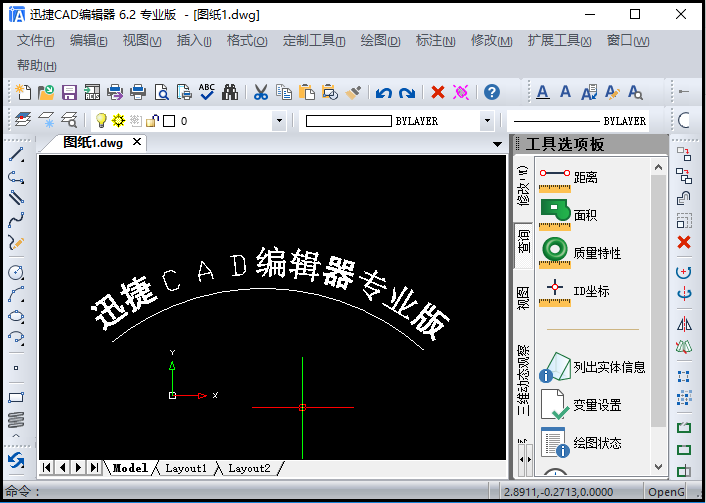This screenshot has height=503, width=706.
Task: Open the 三维动态观察 palette tab
Action: [524, 381]
